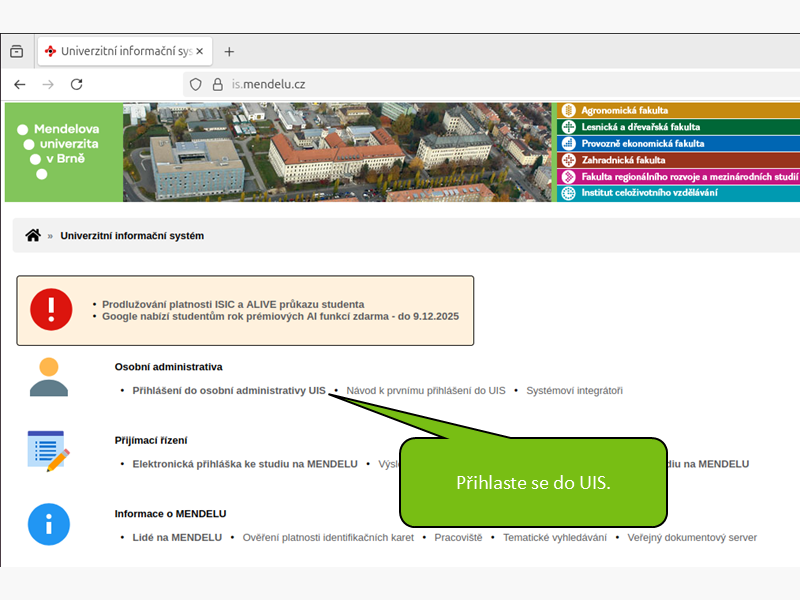The width and height of the screenshot is (800, 600).
Task: Open Elektronická přihláška ke studiu na MENDELU
Action: click(x=245, y=464)
